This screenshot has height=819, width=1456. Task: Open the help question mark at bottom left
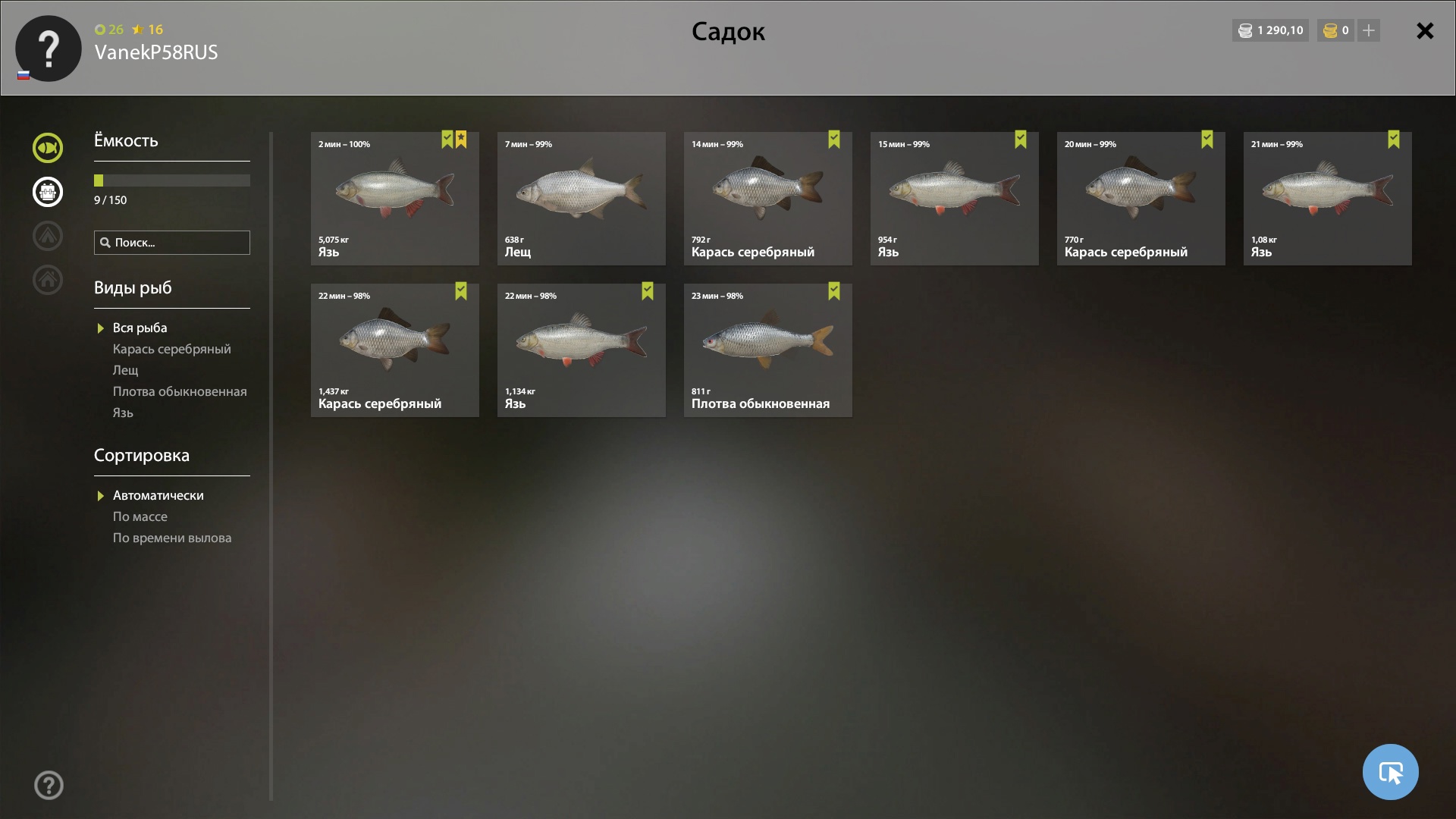[49, 786]
